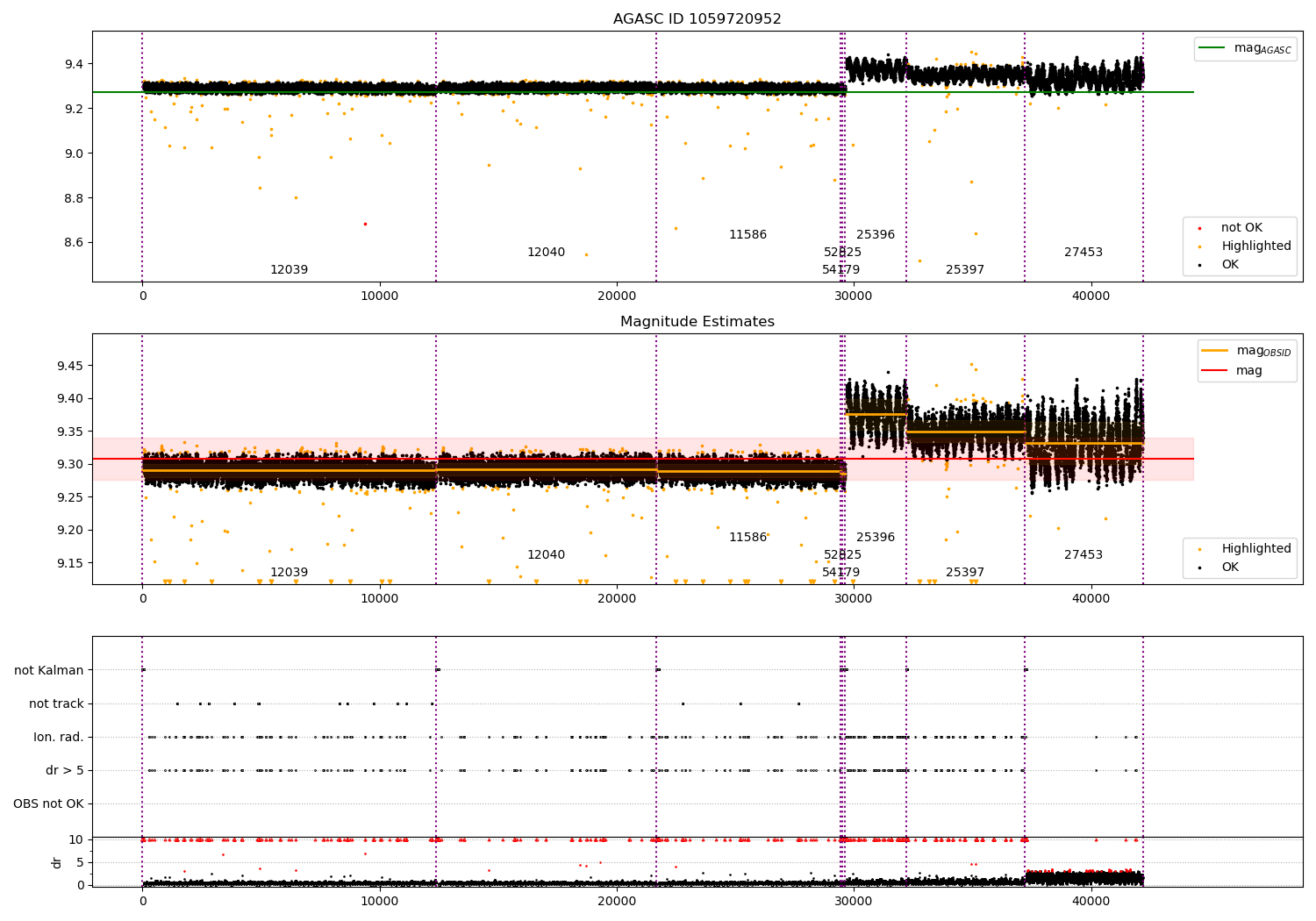Click OBSID label 27453 in Magnitude Estimates plot
This screenshot has height=921, width=1316.
coord(1084,555)
